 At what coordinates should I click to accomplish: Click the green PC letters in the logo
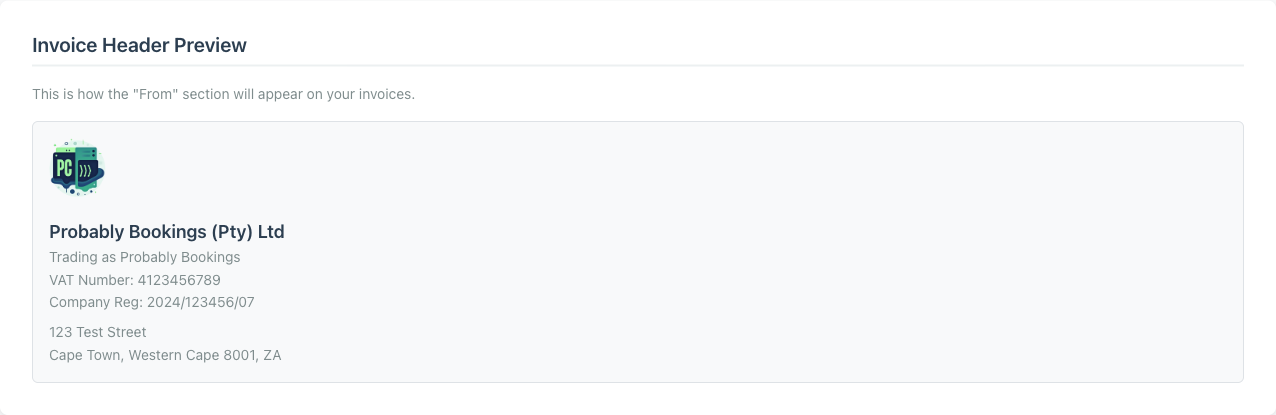coord(64,168)
